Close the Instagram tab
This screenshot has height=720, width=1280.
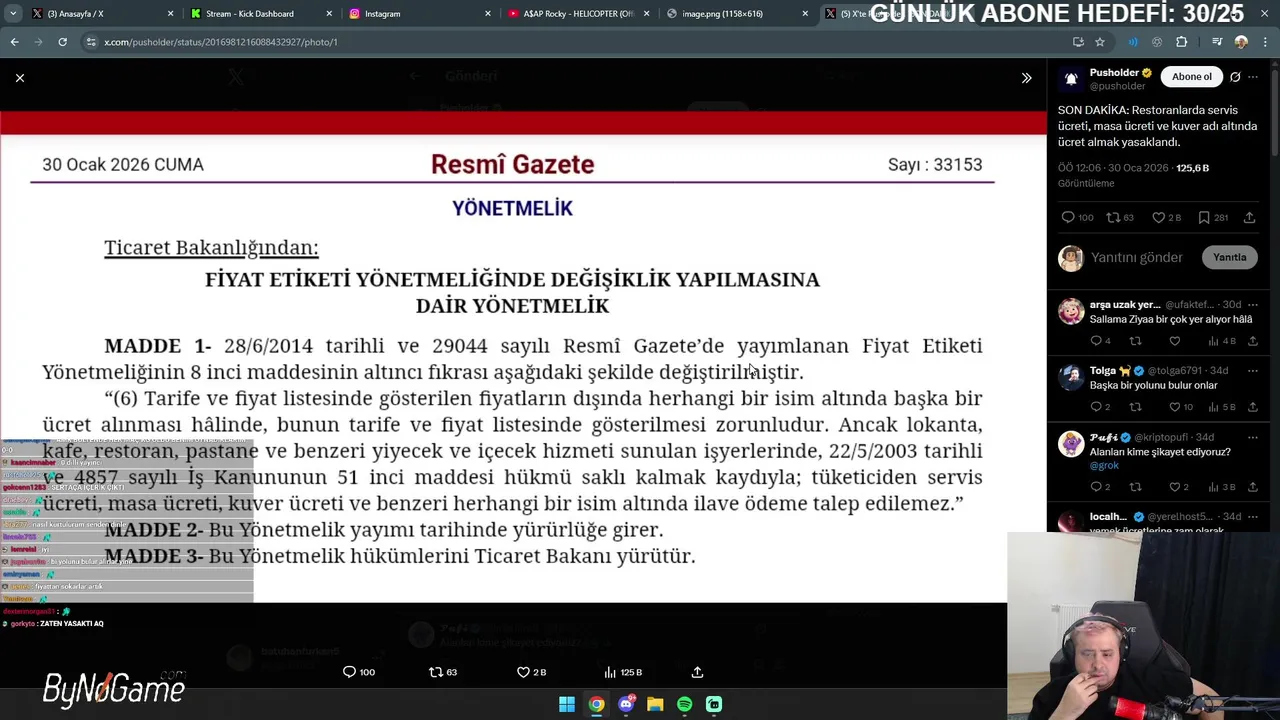(x=488, y=14)
